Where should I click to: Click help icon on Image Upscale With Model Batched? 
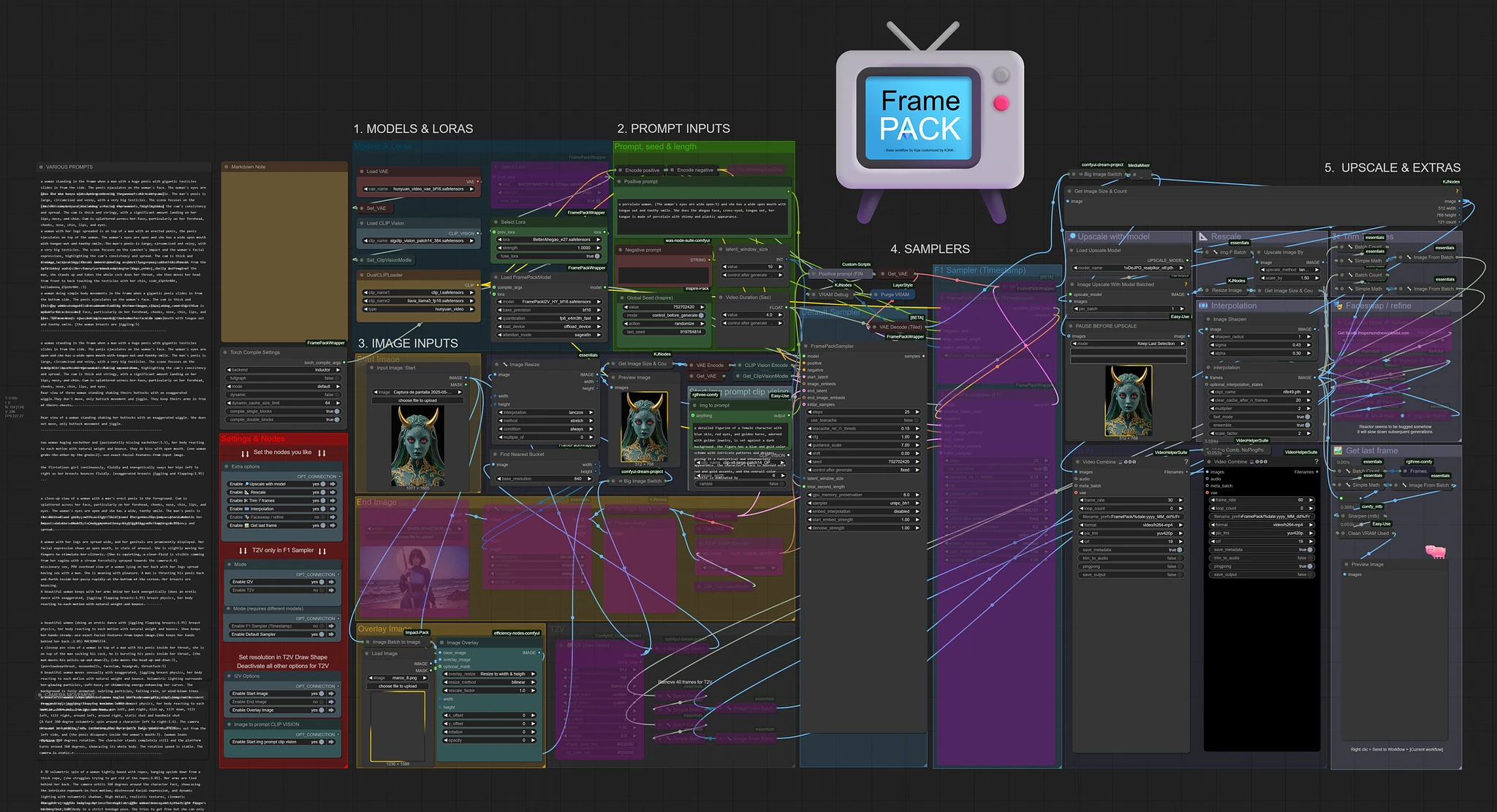click(1186, 284)
